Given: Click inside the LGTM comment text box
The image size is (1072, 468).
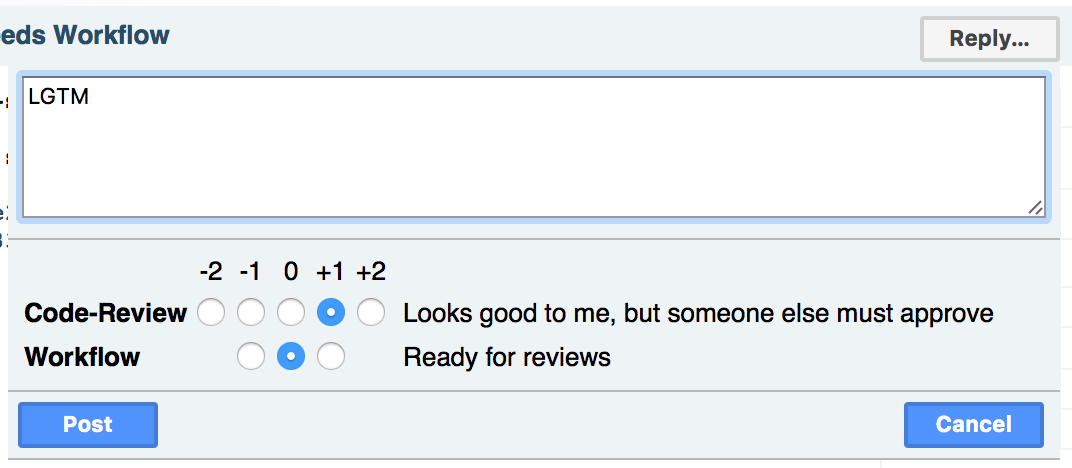Looking at the screenshot, I should coord(534,147).
